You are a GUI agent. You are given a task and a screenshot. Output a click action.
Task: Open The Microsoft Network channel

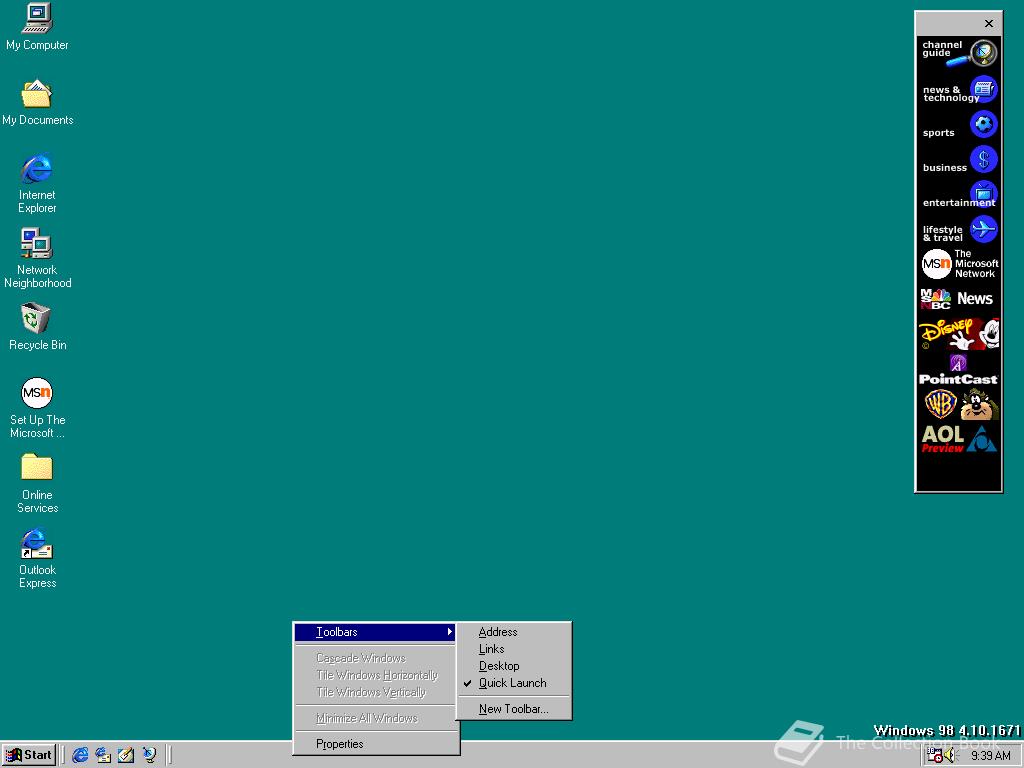click(959, 264)
